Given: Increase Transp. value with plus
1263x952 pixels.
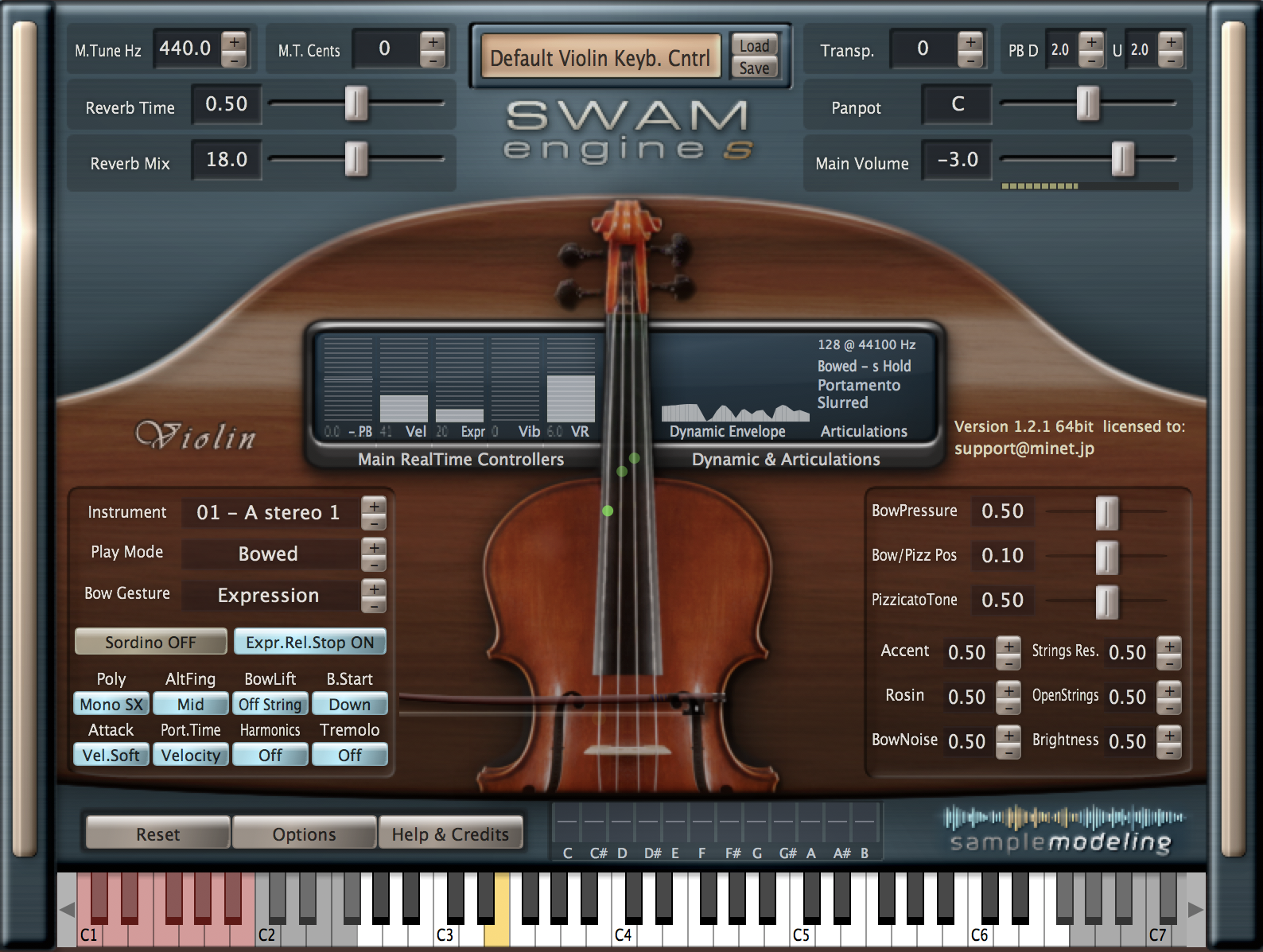Looking at the screenshot, I should pos(970,41).
